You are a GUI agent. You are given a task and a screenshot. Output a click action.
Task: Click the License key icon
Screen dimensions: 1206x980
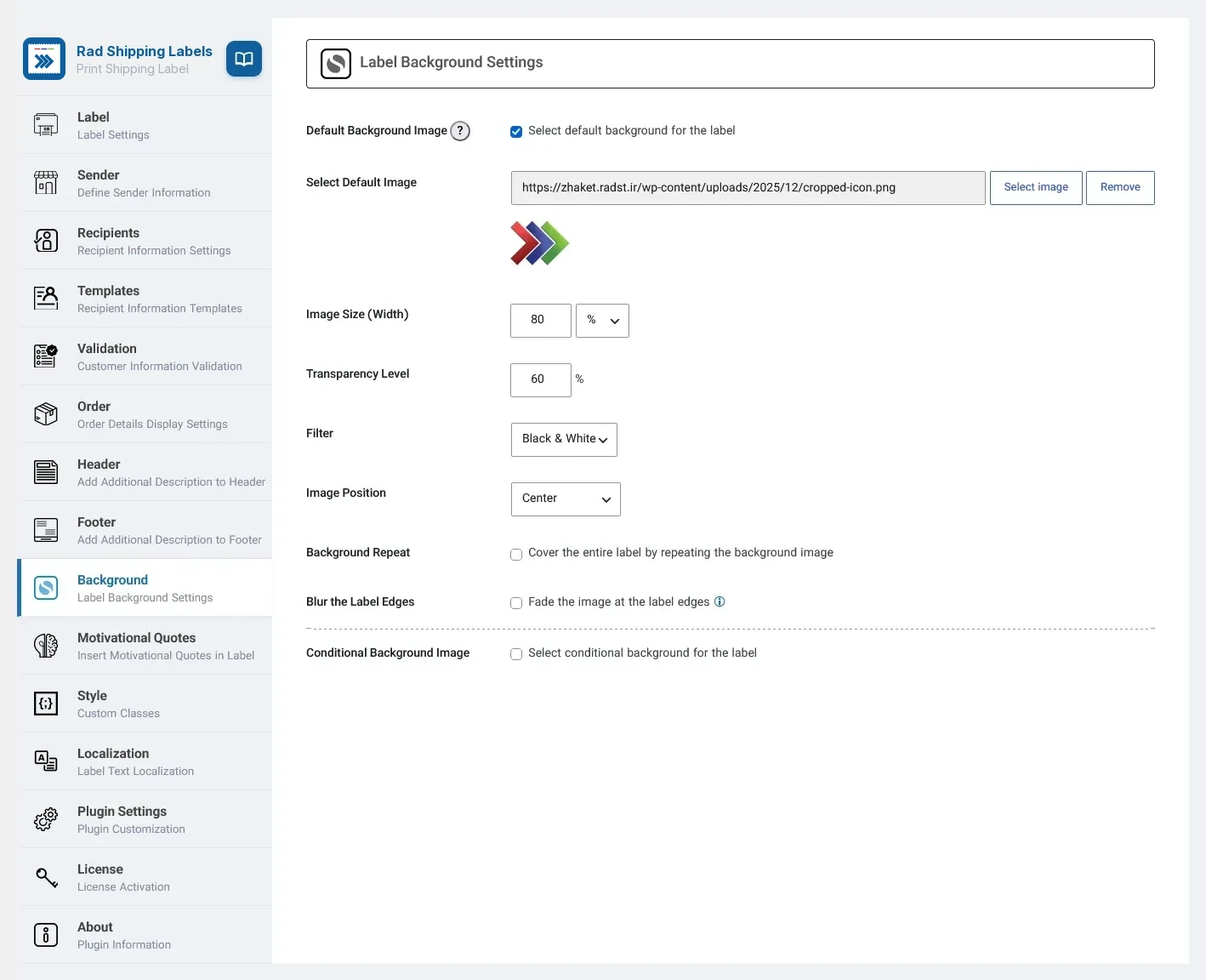46,877
